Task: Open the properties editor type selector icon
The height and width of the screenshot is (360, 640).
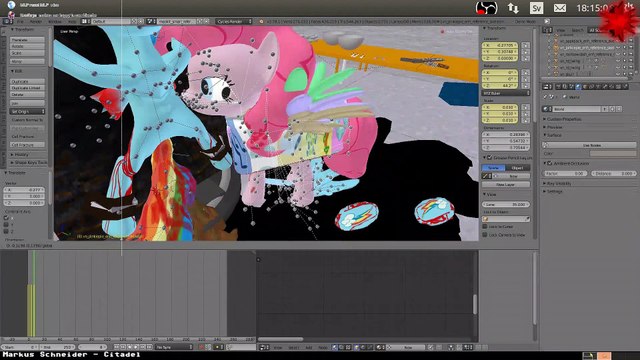Action: pyautogui.click(x=547, y=87)
